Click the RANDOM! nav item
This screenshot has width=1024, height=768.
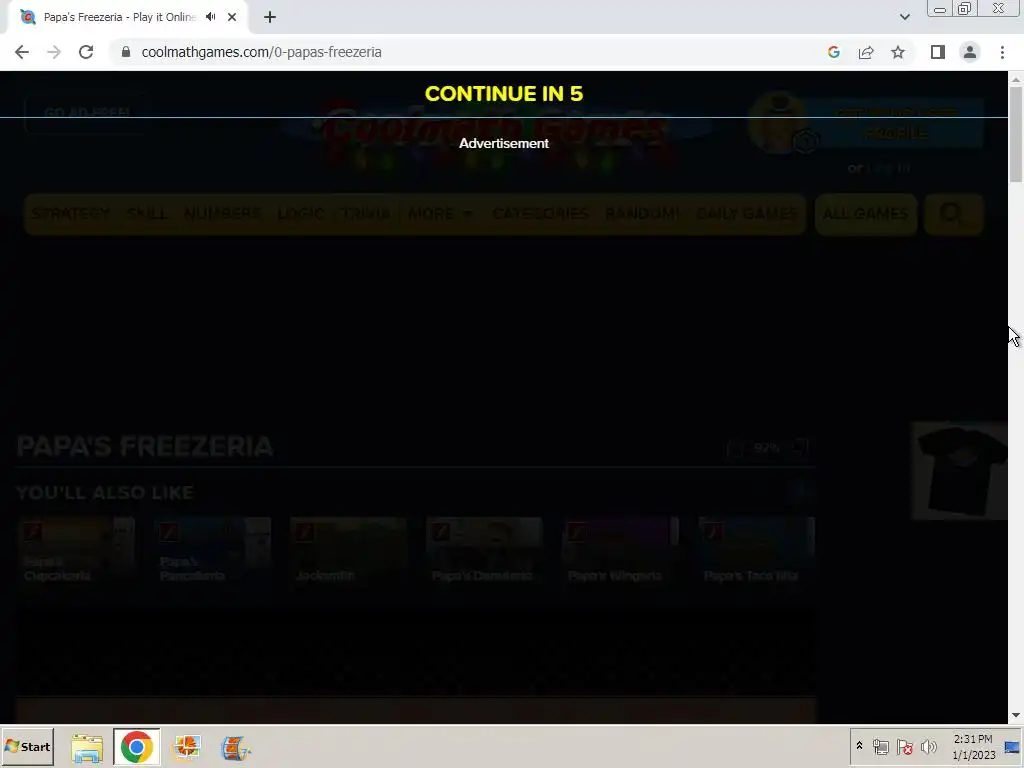point(642,214)
